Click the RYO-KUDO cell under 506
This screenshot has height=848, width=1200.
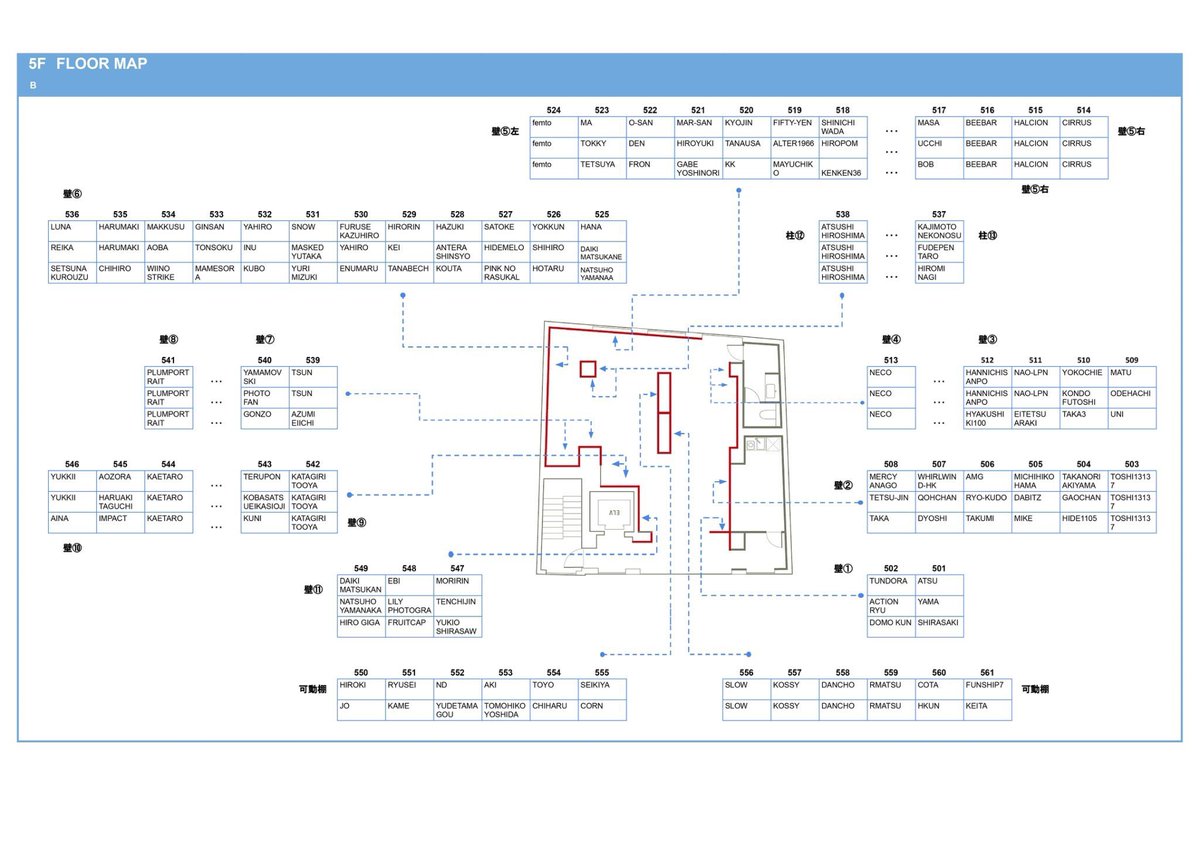(x=987, y=502)
